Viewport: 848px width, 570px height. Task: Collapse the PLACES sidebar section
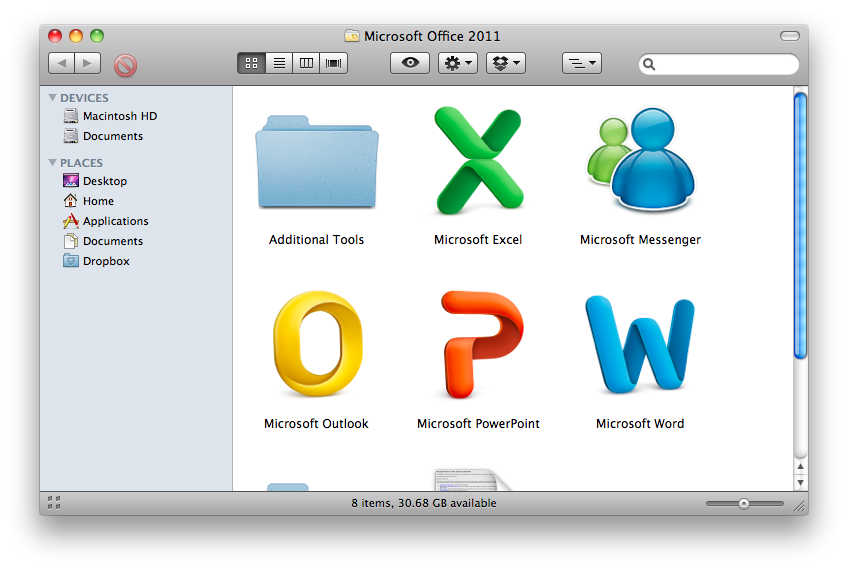tap(53, 163)
